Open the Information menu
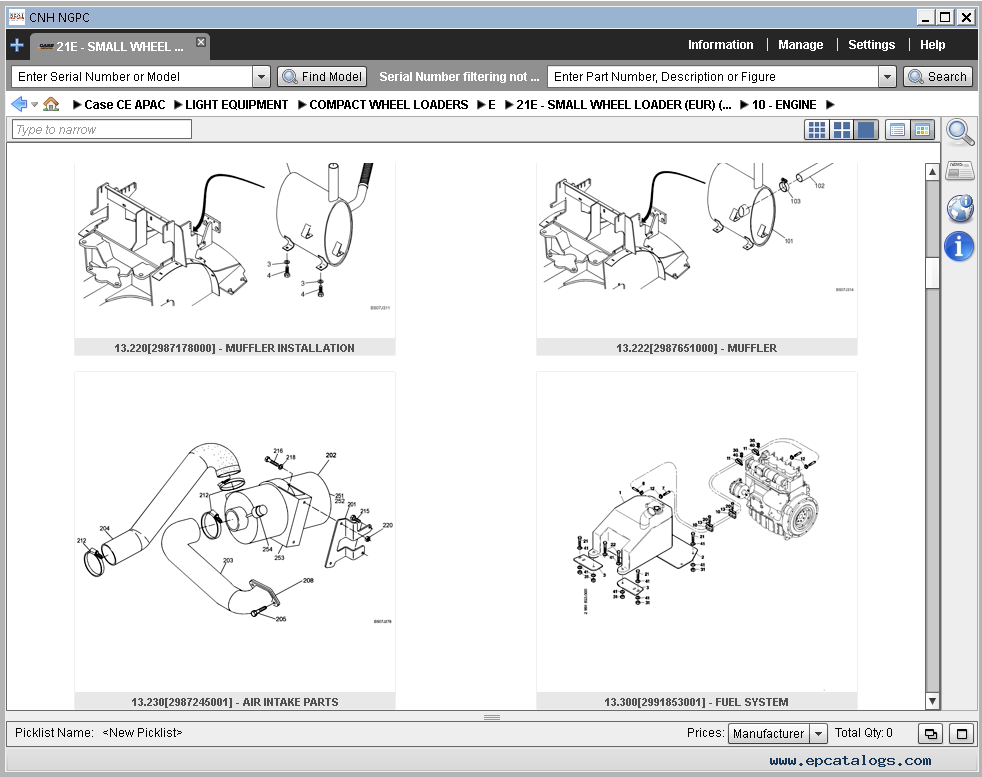 pyautogui.click(x=720, y=45)
